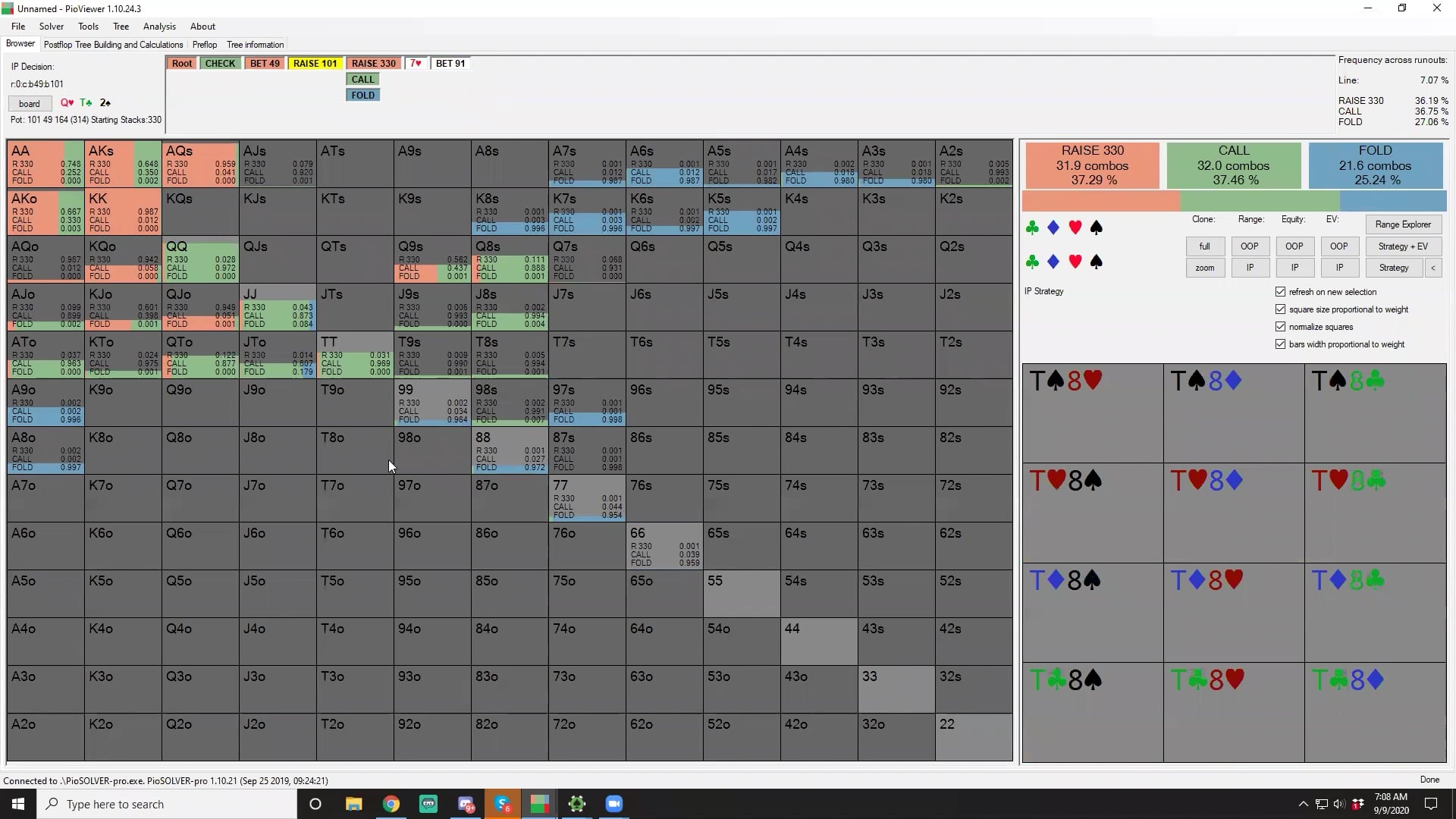Open Chrome from the Windows taskbar
Viewport: 1456px width, 819px height.
point(391,804)
